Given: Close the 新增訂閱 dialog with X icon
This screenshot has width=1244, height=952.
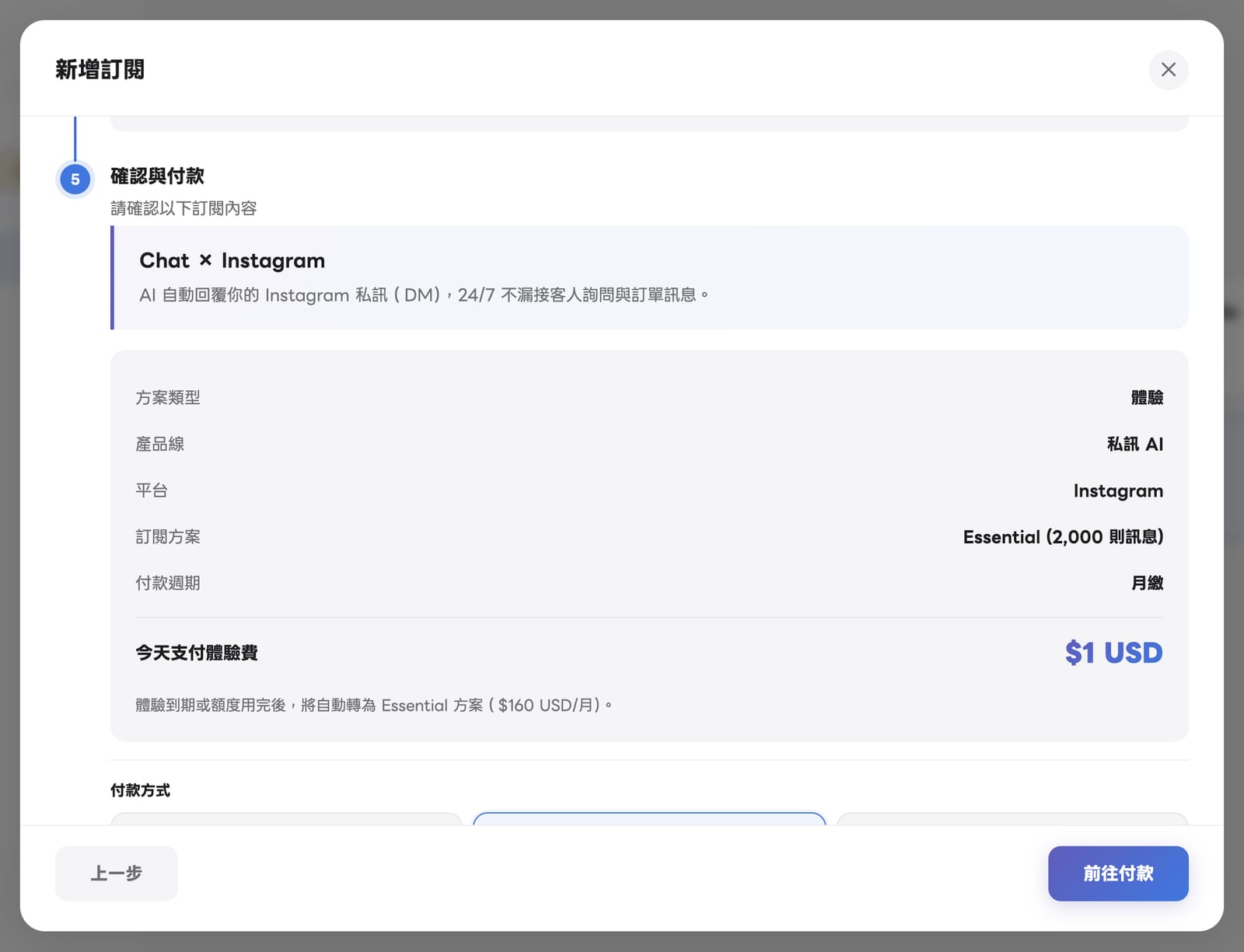Looking at the screenshot, I should (1168, 70).
